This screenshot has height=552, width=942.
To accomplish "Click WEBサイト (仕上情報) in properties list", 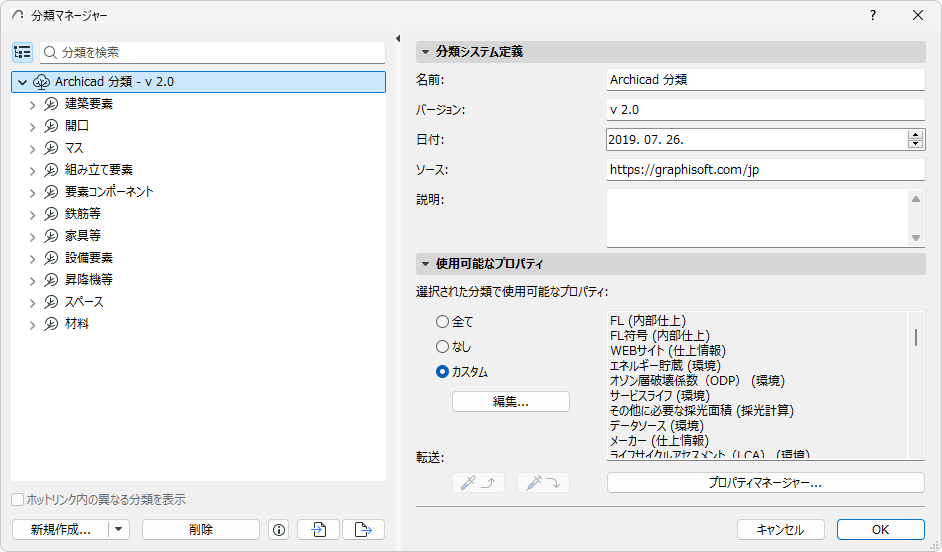I will (x=668, y=351).
